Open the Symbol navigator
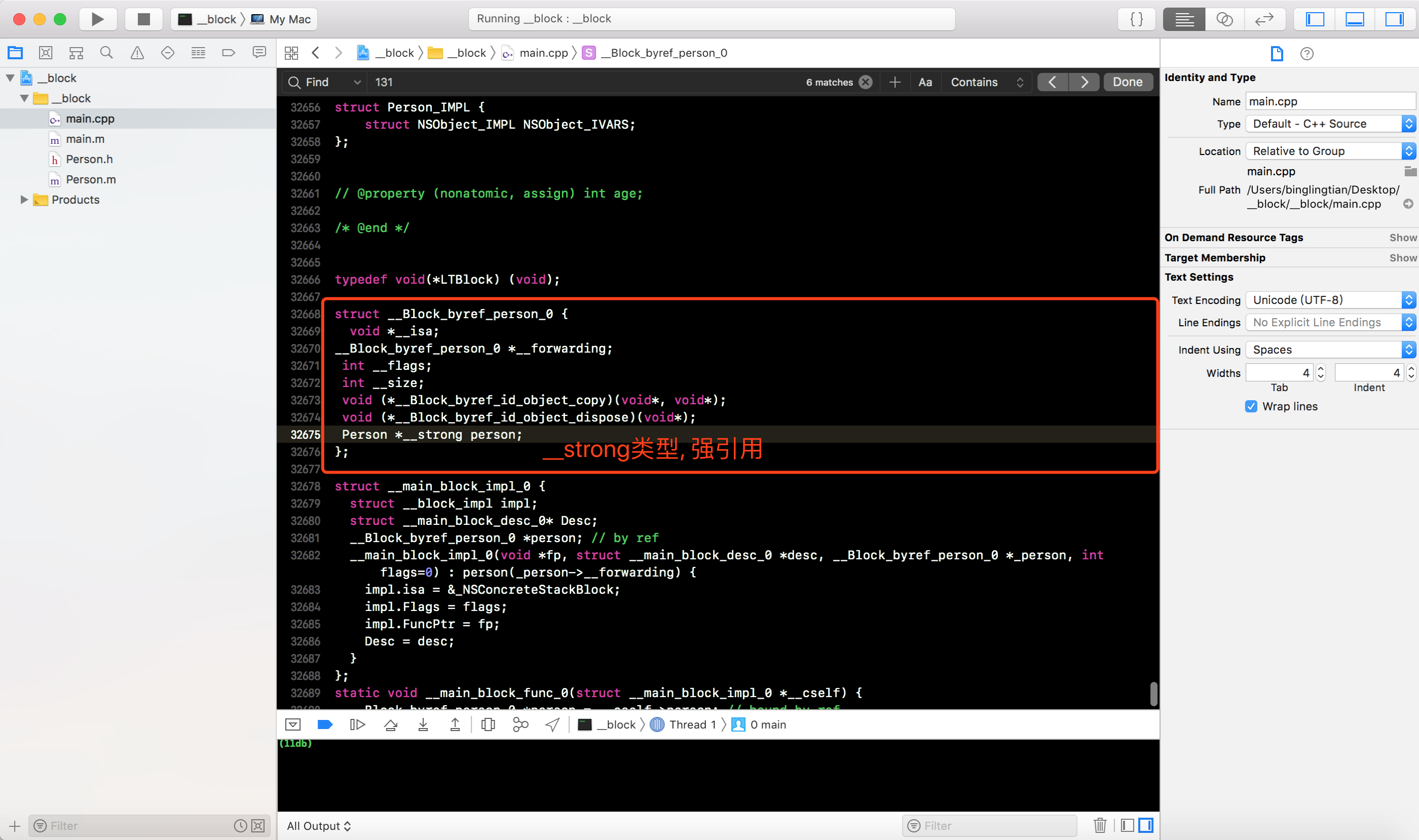 coord(77,53)
